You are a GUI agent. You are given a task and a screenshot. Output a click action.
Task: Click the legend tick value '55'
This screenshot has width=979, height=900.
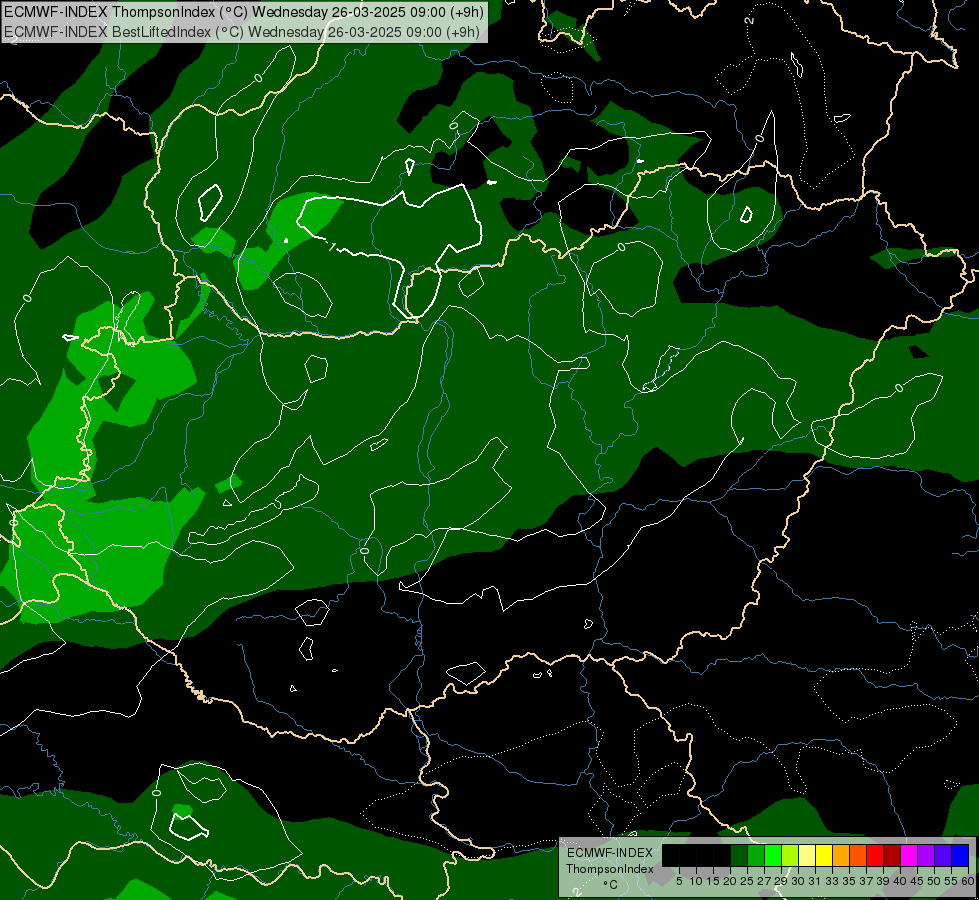(x=951, y=881)
